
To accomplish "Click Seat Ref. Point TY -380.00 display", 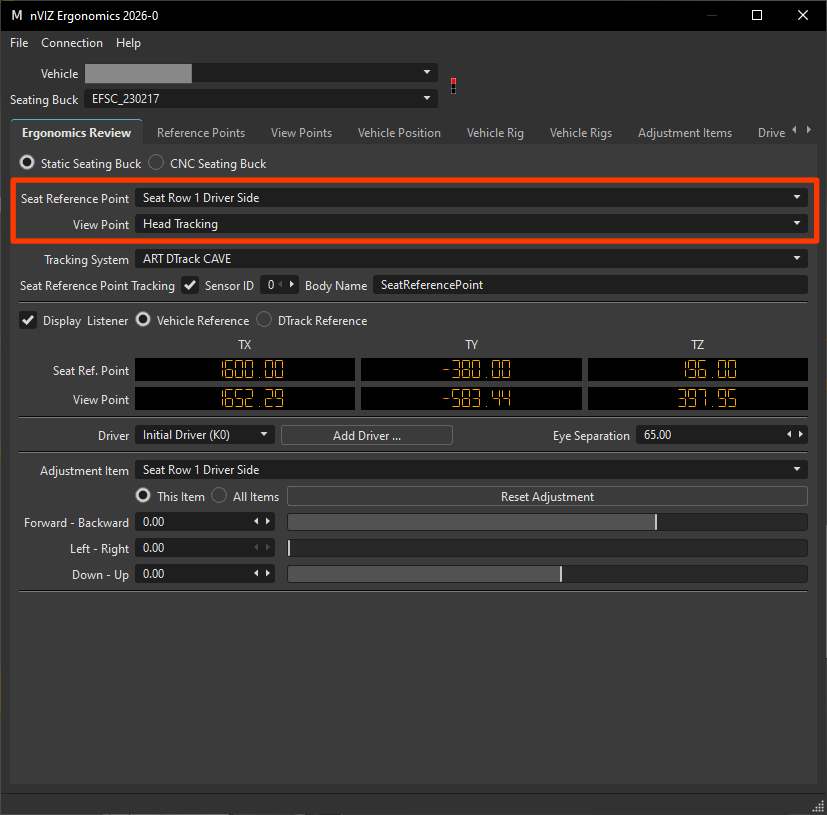I will click(471, 369).
